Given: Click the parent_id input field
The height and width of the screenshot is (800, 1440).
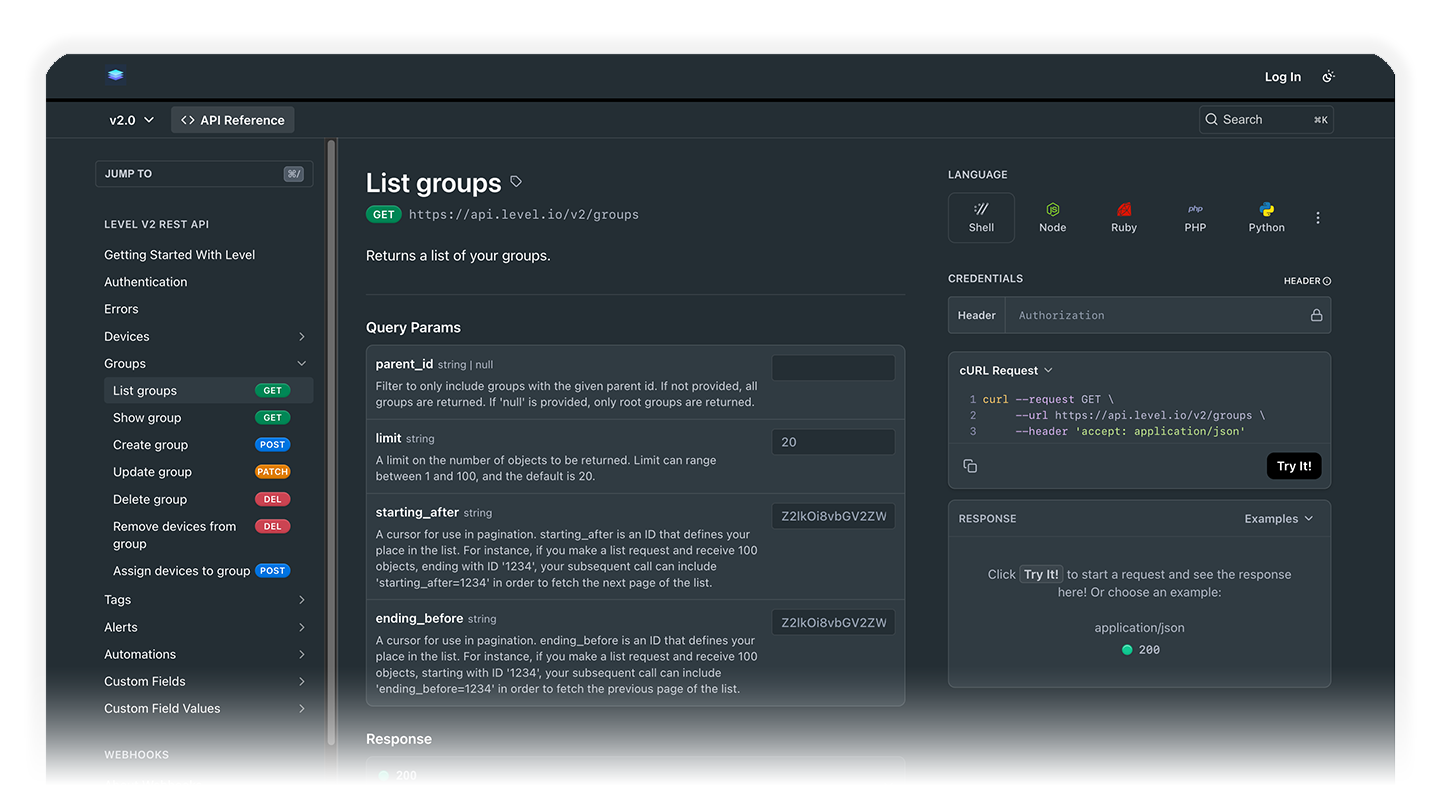Looking at the screenshot, I should 833,368.
